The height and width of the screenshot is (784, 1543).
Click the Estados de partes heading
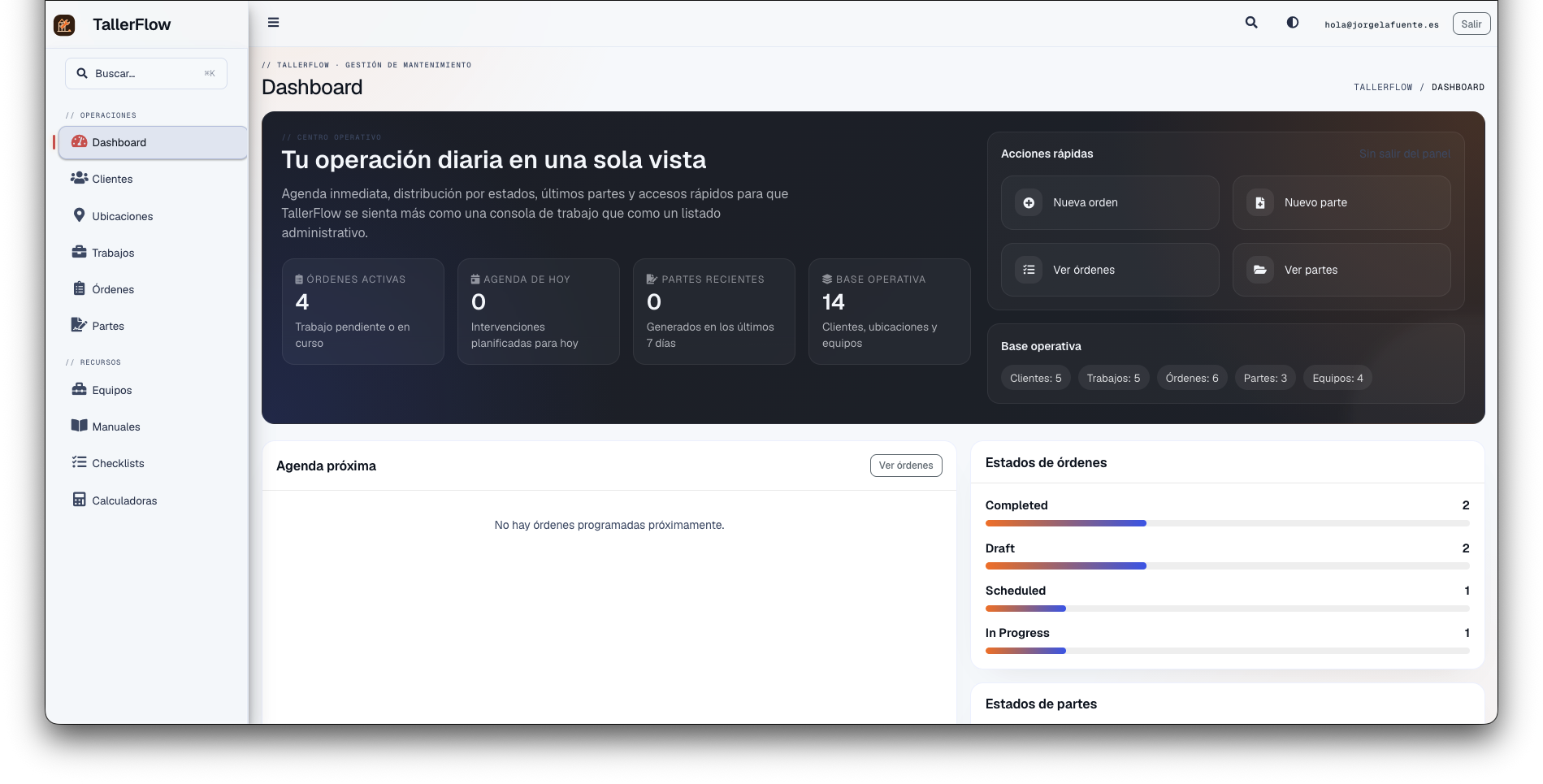click(x=1041, y=704)
